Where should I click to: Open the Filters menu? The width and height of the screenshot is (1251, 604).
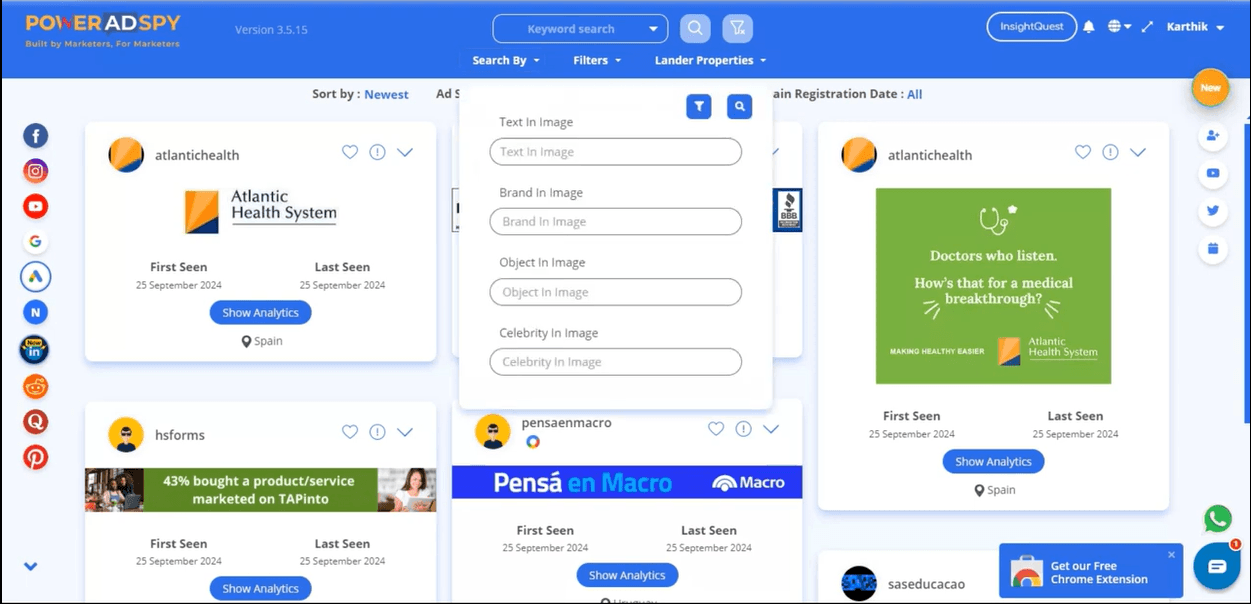[x=597, y=60]
